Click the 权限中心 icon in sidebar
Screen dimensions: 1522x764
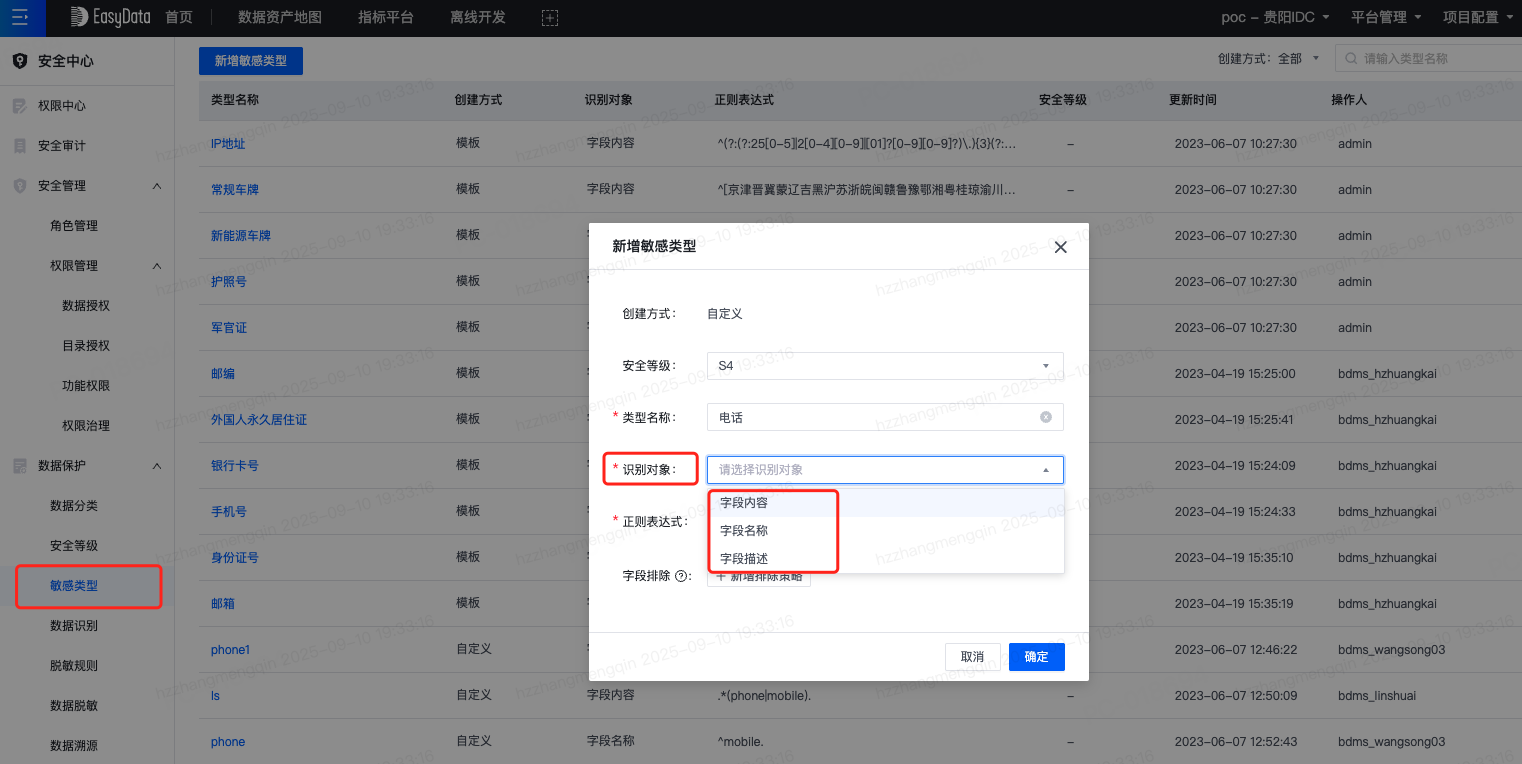click(x=19, y=106)
